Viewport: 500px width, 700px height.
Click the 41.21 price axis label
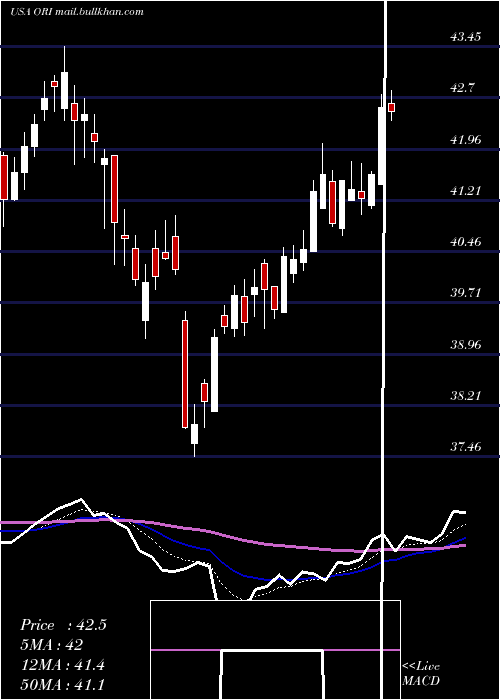[x=466, y=191]
